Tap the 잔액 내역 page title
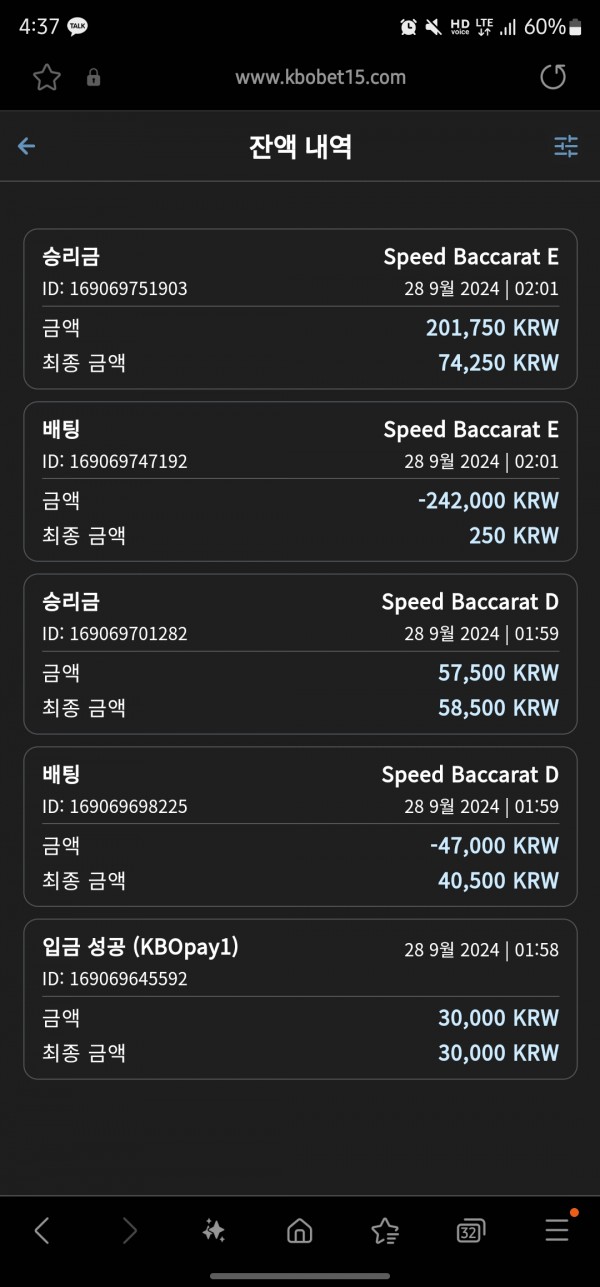 pos(300,147)
